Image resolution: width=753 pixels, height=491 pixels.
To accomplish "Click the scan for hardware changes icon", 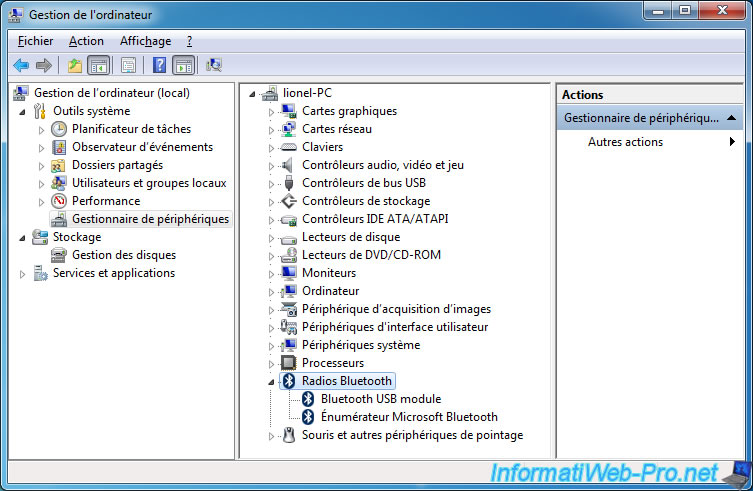I will click(214, 65).
